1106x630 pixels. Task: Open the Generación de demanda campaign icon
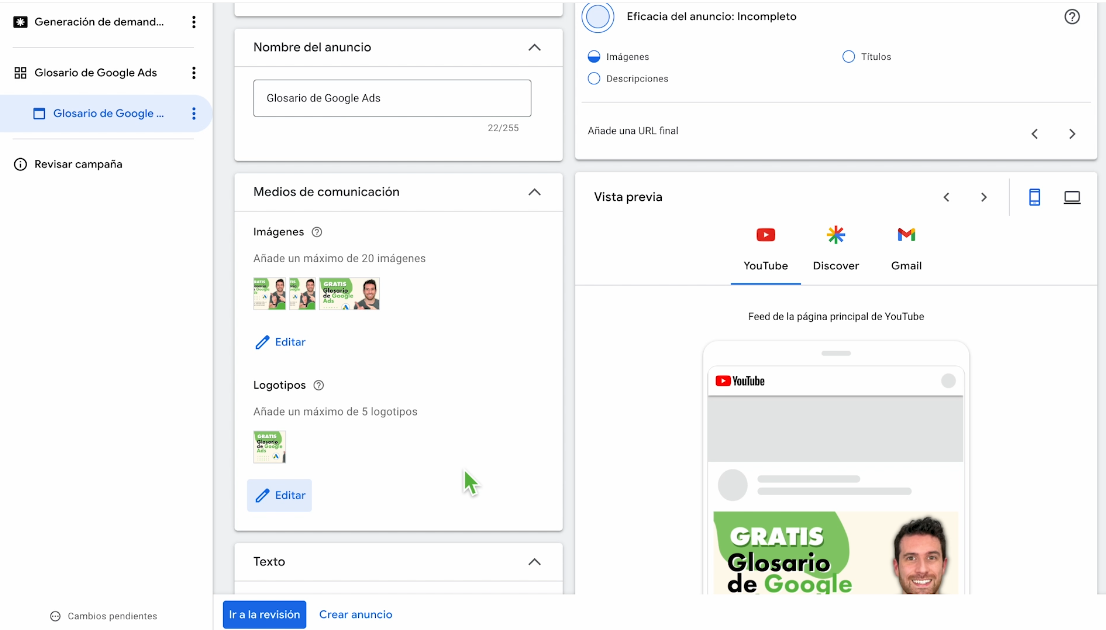tap(20, 22)
